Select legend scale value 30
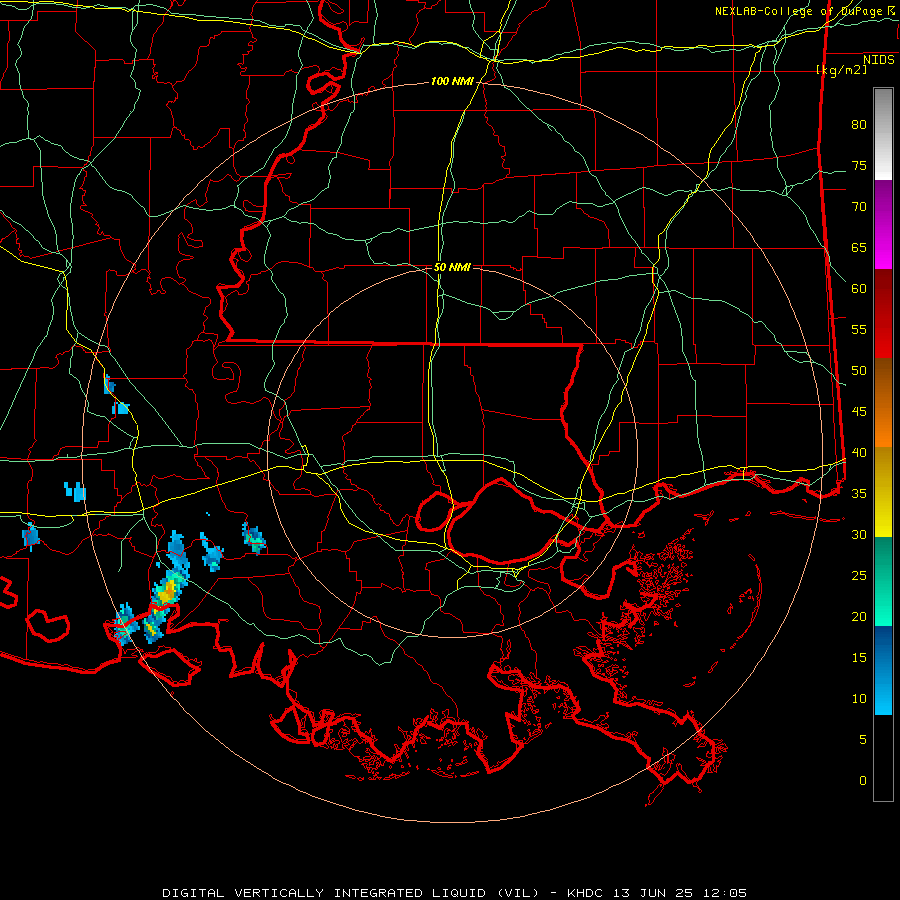 point(859,535)
